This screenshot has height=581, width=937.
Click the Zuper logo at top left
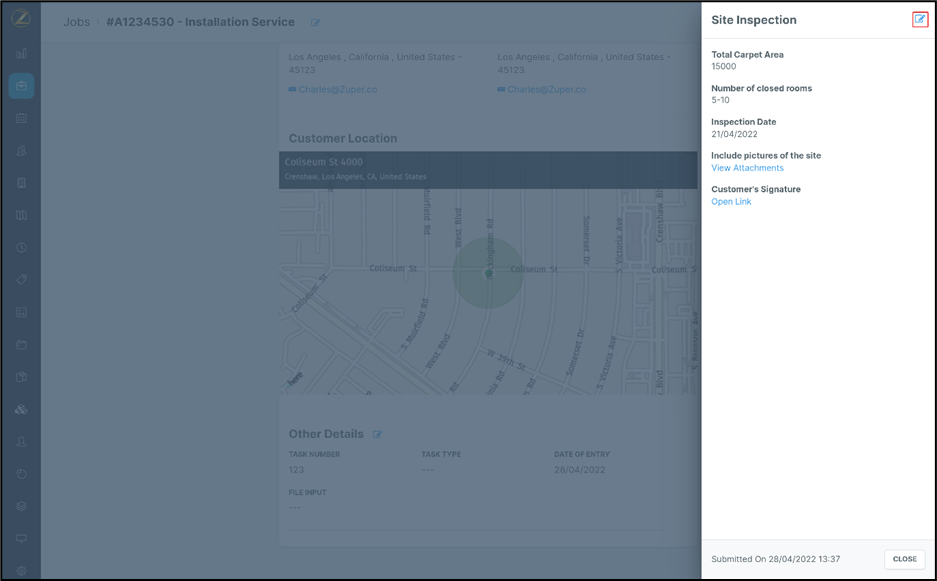[x=21, y=20]
